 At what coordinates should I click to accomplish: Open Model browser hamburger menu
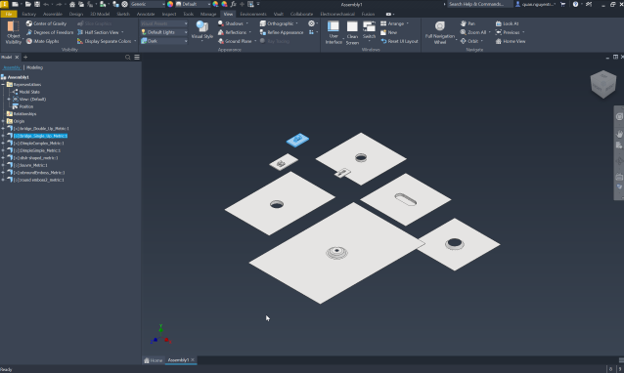coord(137,57)
